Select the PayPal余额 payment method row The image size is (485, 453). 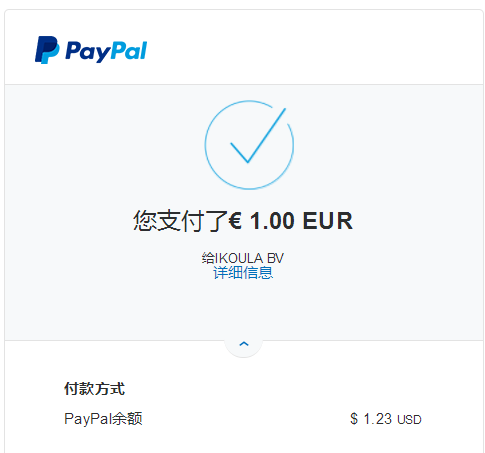243,419
